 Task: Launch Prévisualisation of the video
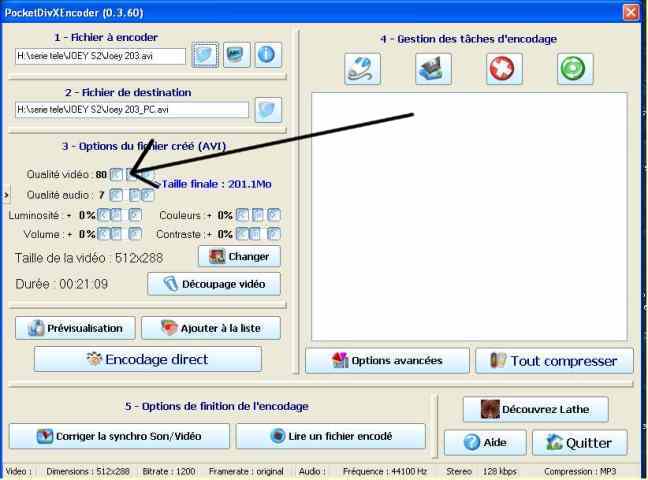point(75,328)
